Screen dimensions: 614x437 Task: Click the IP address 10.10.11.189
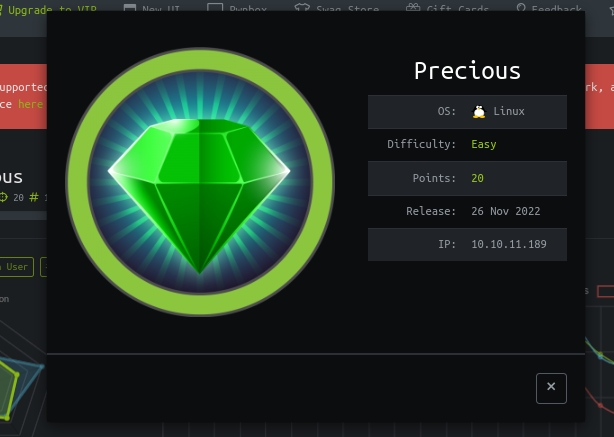508,244
